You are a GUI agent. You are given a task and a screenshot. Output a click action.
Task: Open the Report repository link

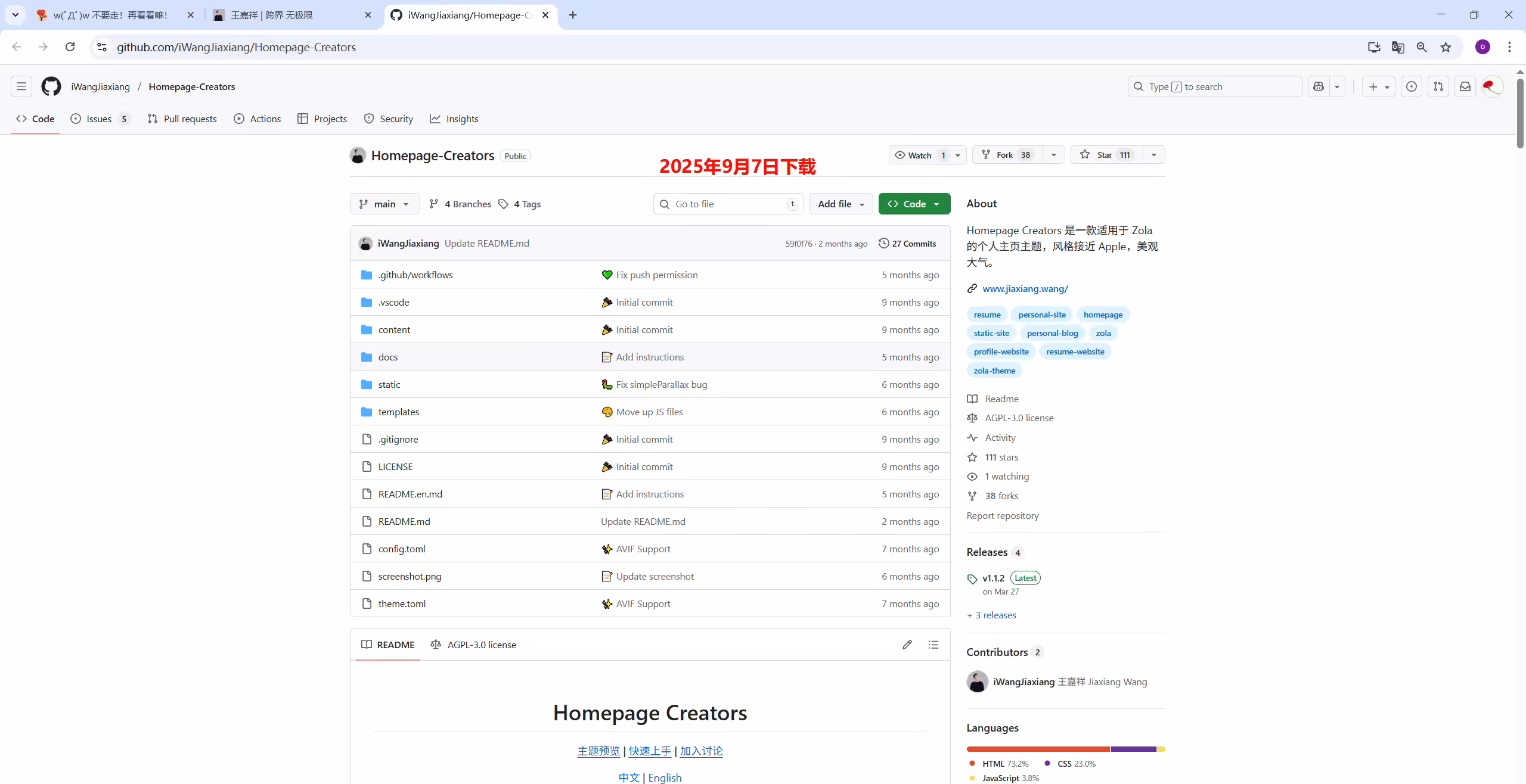click(x=1003, y=515)
